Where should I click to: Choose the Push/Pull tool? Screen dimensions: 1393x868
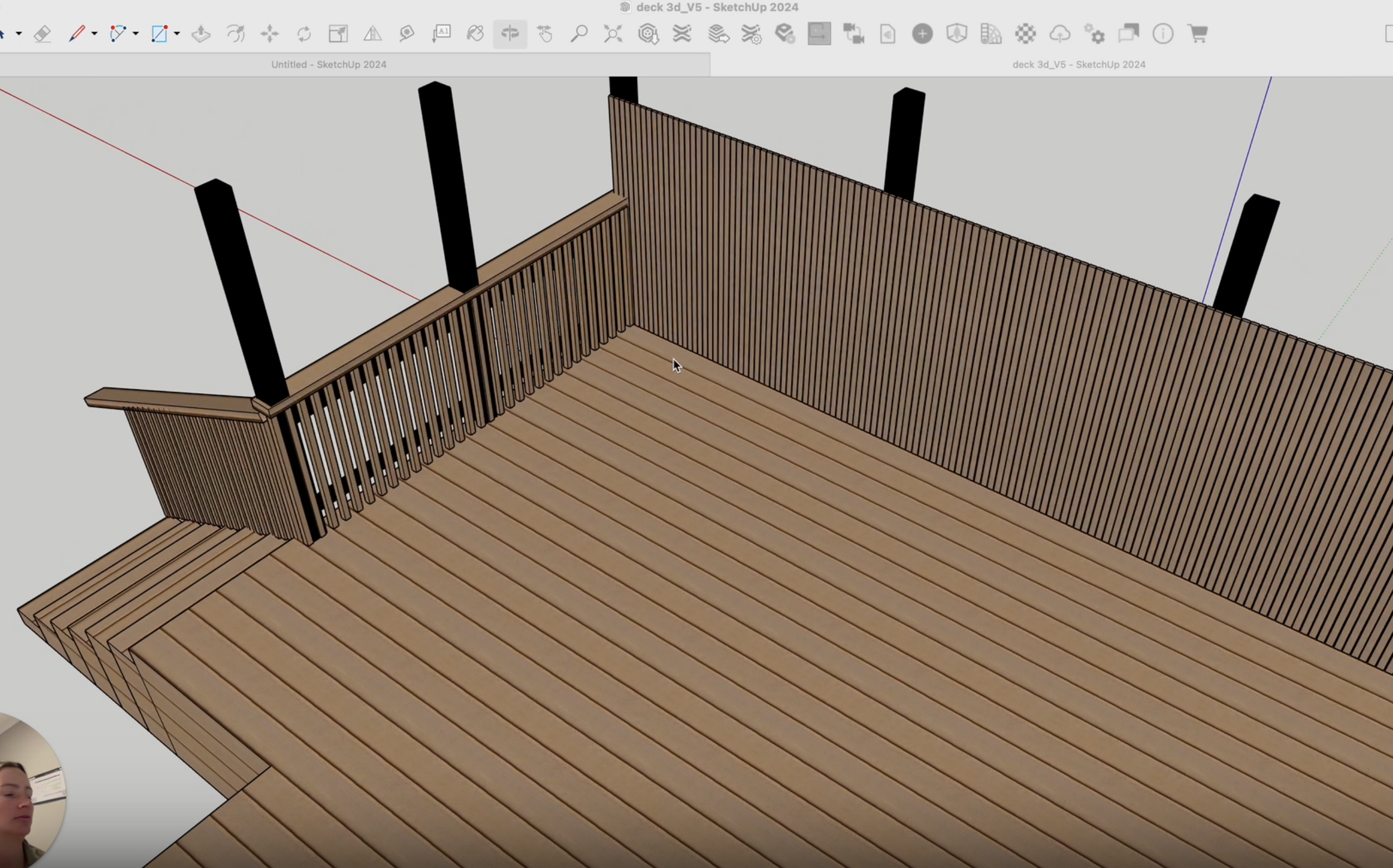coord(201,34)
